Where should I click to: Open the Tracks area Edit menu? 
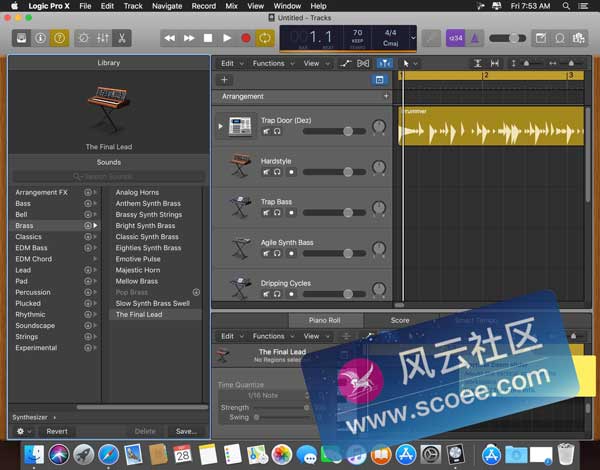pos(232,64)
